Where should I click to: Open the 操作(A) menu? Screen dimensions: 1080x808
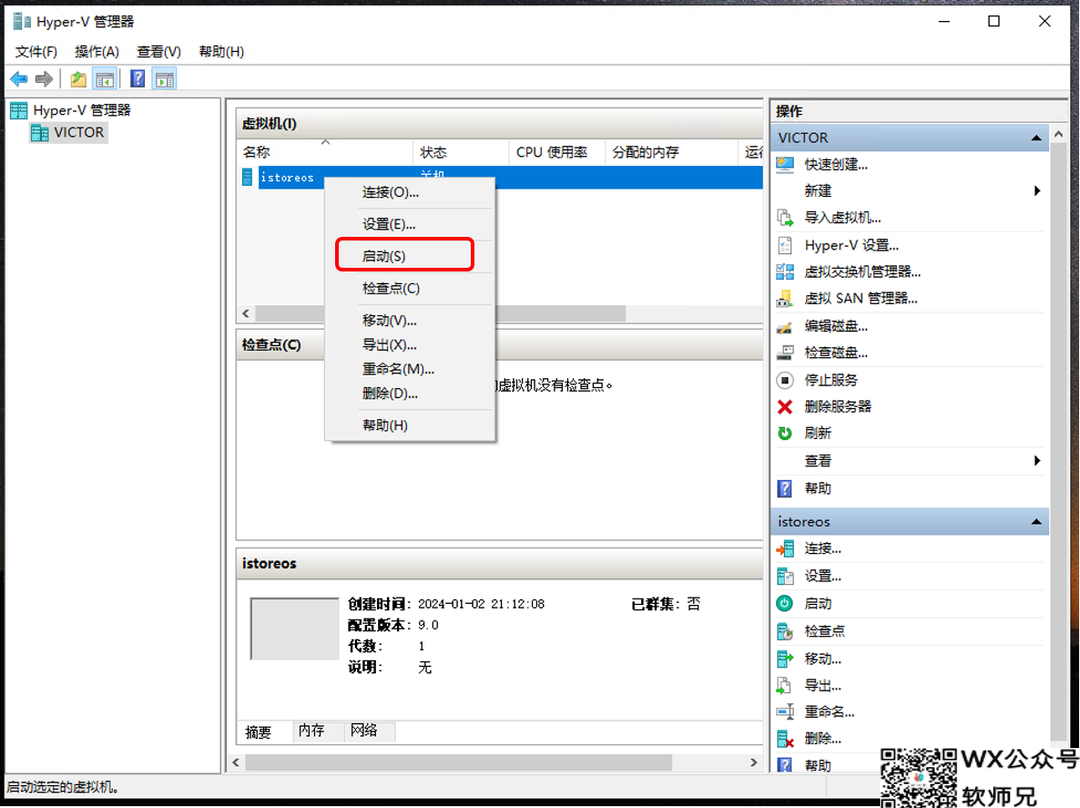[97, 52]
